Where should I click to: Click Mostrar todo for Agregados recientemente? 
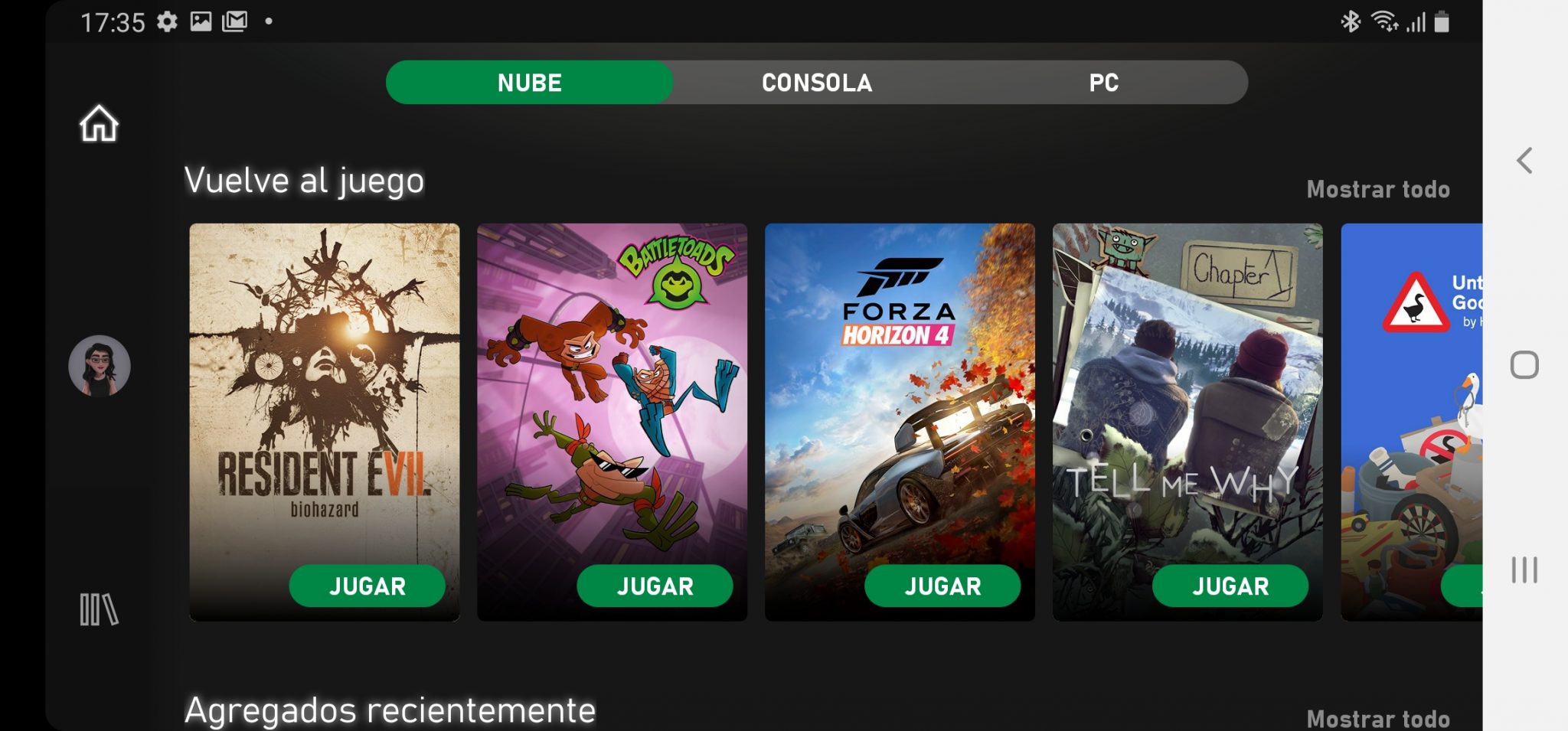pos(1378,719)
